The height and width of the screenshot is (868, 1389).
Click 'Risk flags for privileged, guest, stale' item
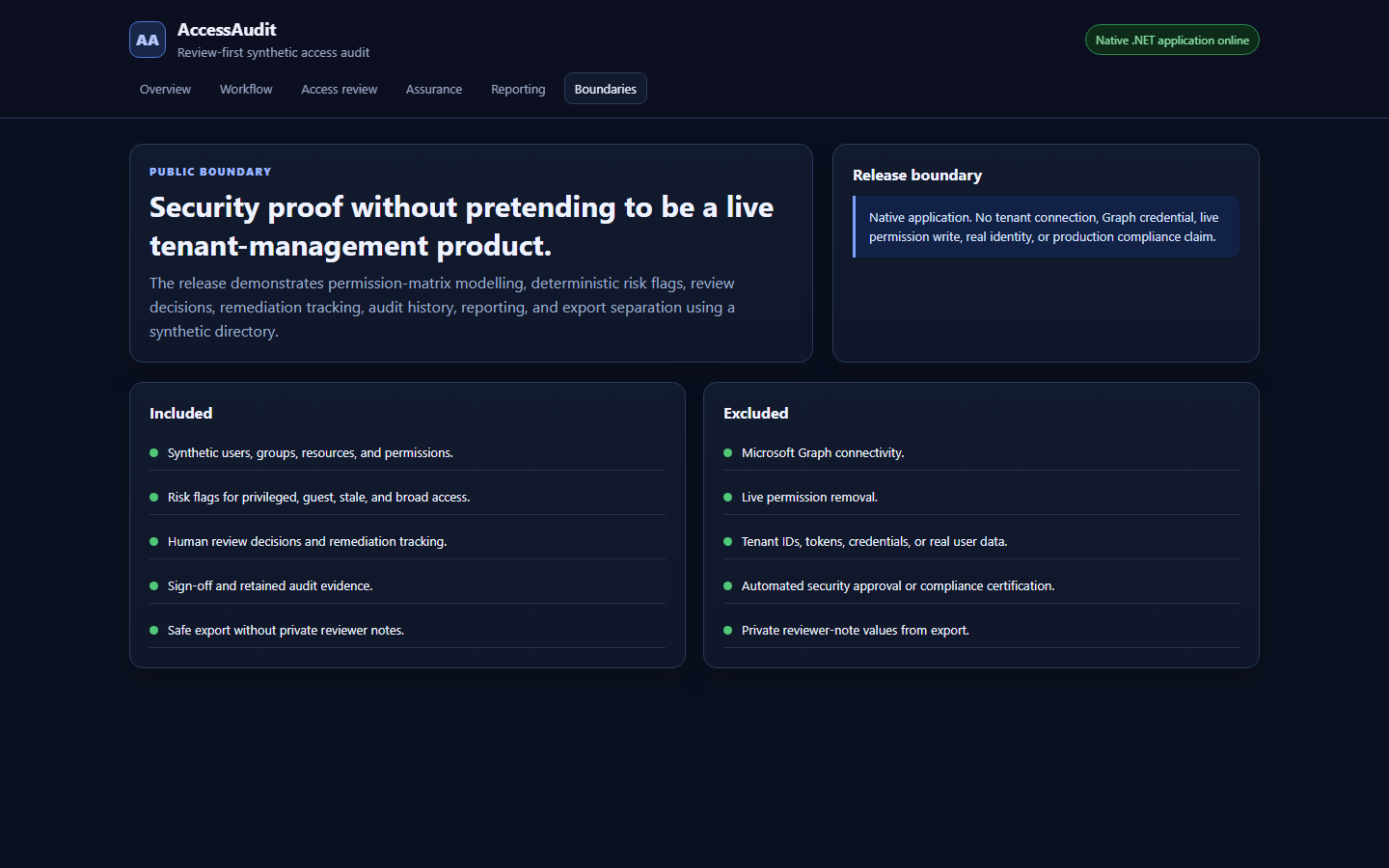tap(318, 497)
